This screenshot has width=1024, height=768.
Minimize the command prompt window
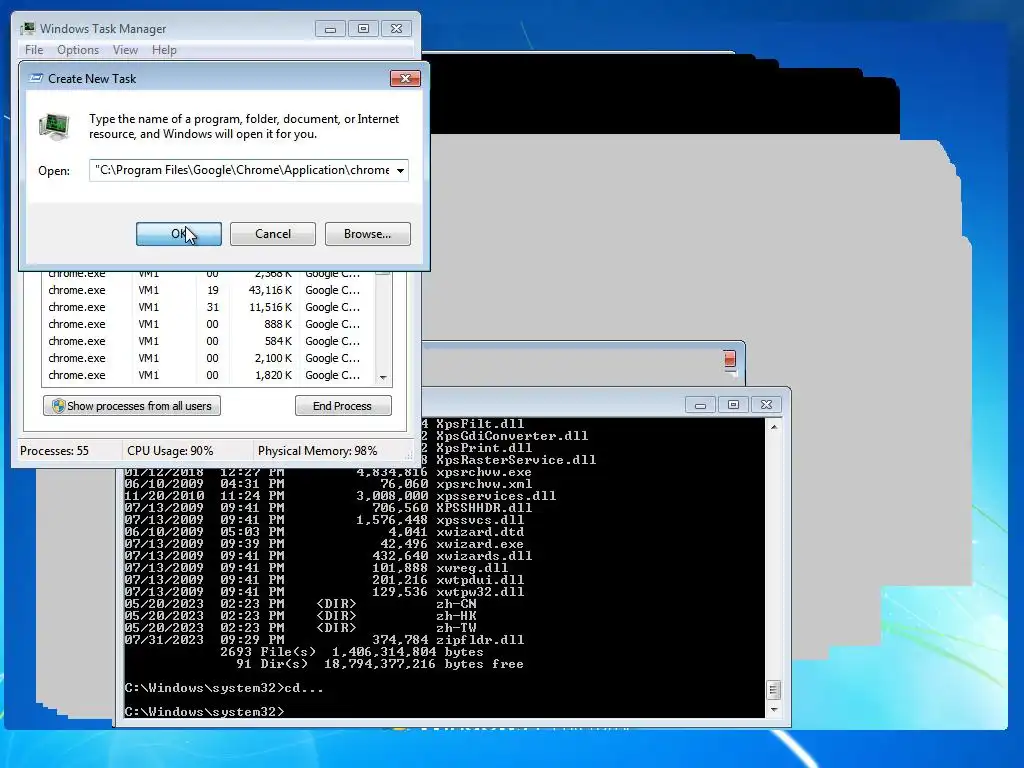(x=700, y=405)
